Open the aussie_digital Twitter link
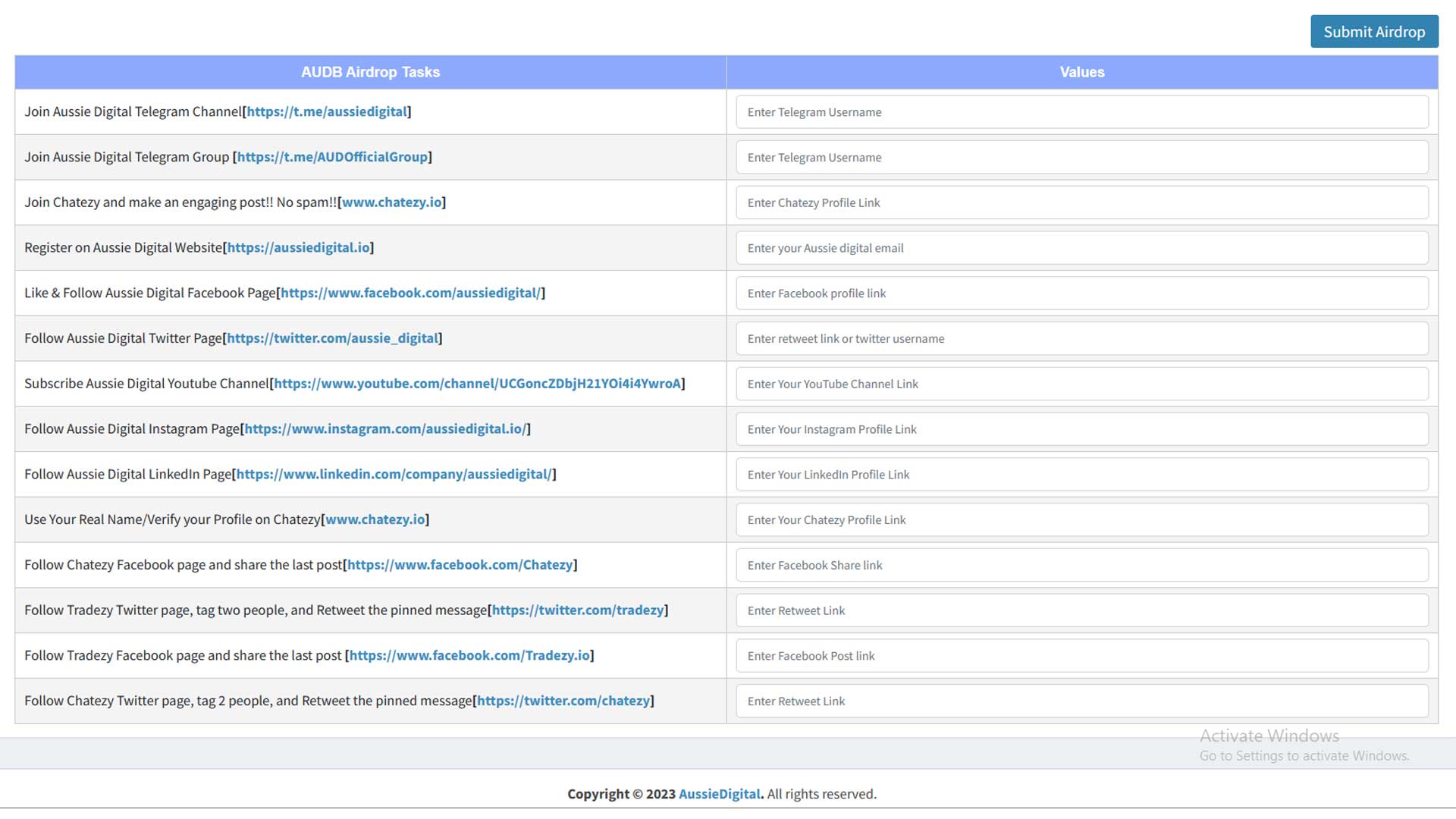This screenshot has height=819, width=1456. click(x=333, y=338)
